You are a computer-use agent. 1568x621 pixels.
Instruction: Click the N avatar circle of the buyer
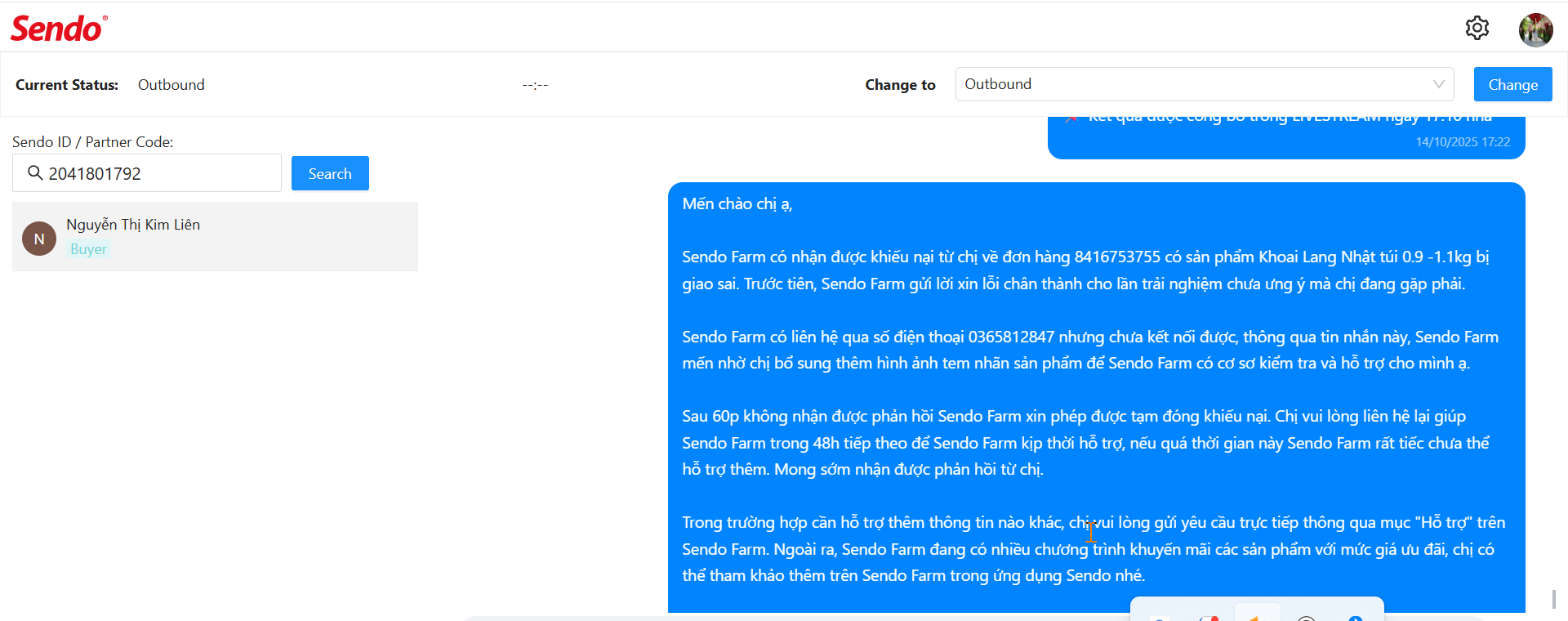[39, 239]
